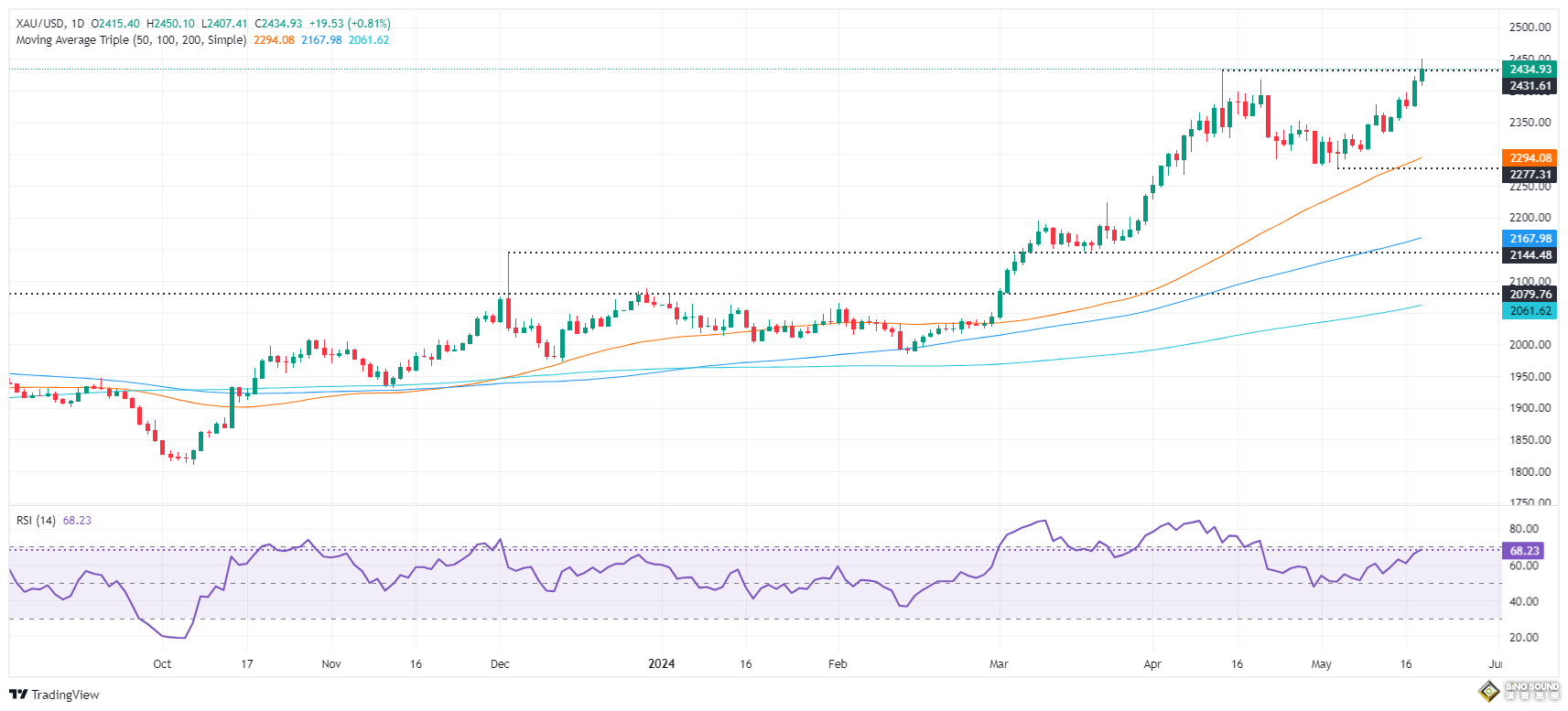Image resolution: width=1568 pixels, height=711 pixels.
Task: Select the Dec label on time axis
Action: click(x=500, y=664)
